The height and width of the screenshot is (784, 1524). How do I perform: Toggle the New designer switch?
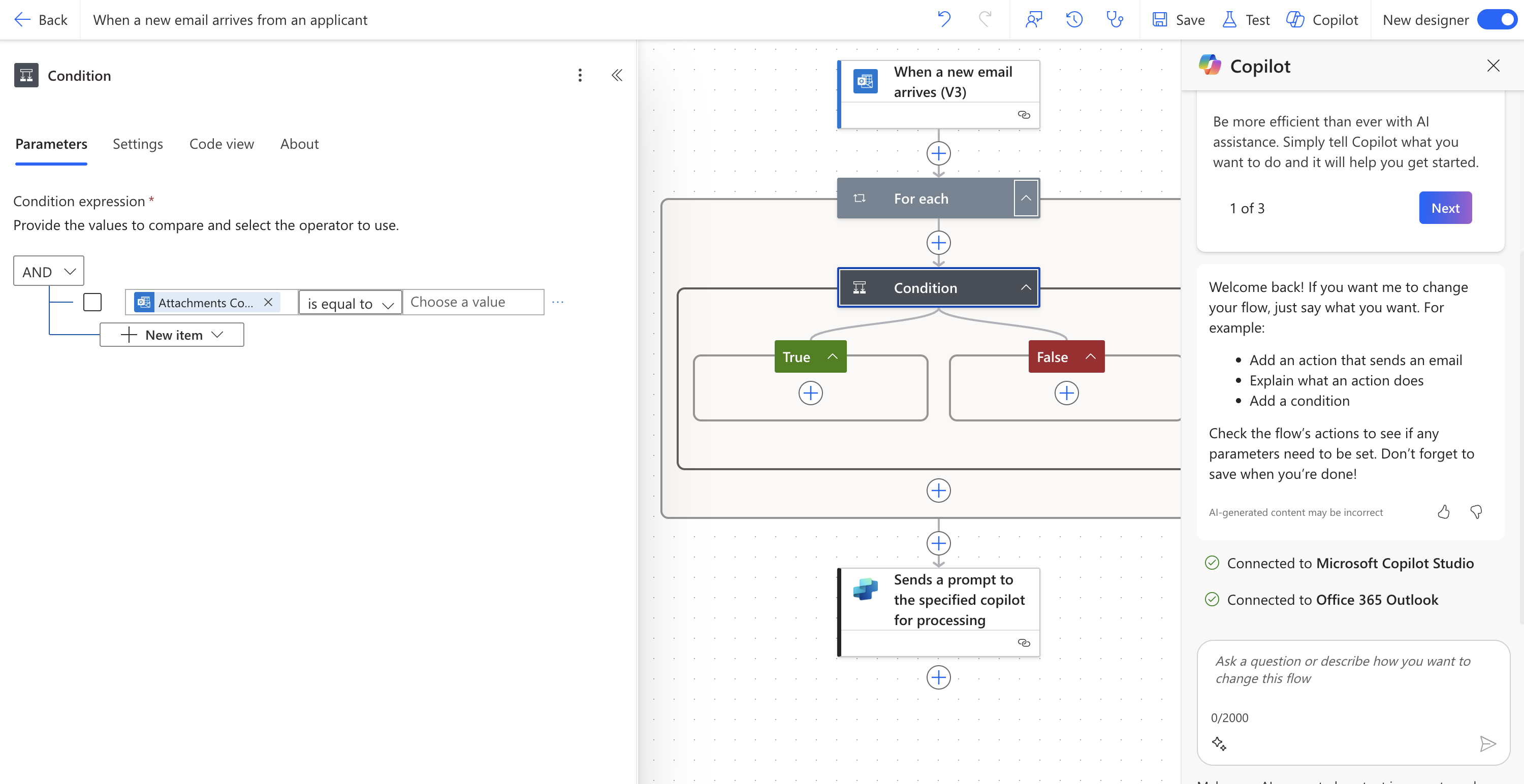pyautogui.click(x=1497, y=19)
